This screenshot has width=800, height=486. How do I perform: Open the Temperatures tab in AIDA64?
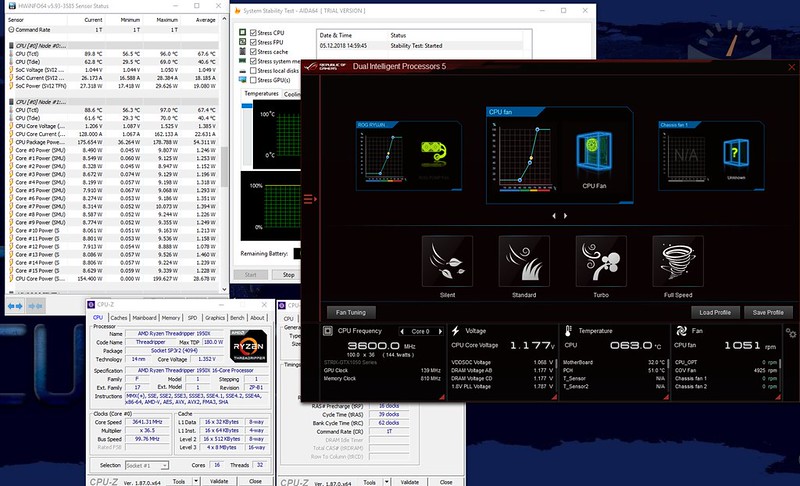click(x=261, y=94)
